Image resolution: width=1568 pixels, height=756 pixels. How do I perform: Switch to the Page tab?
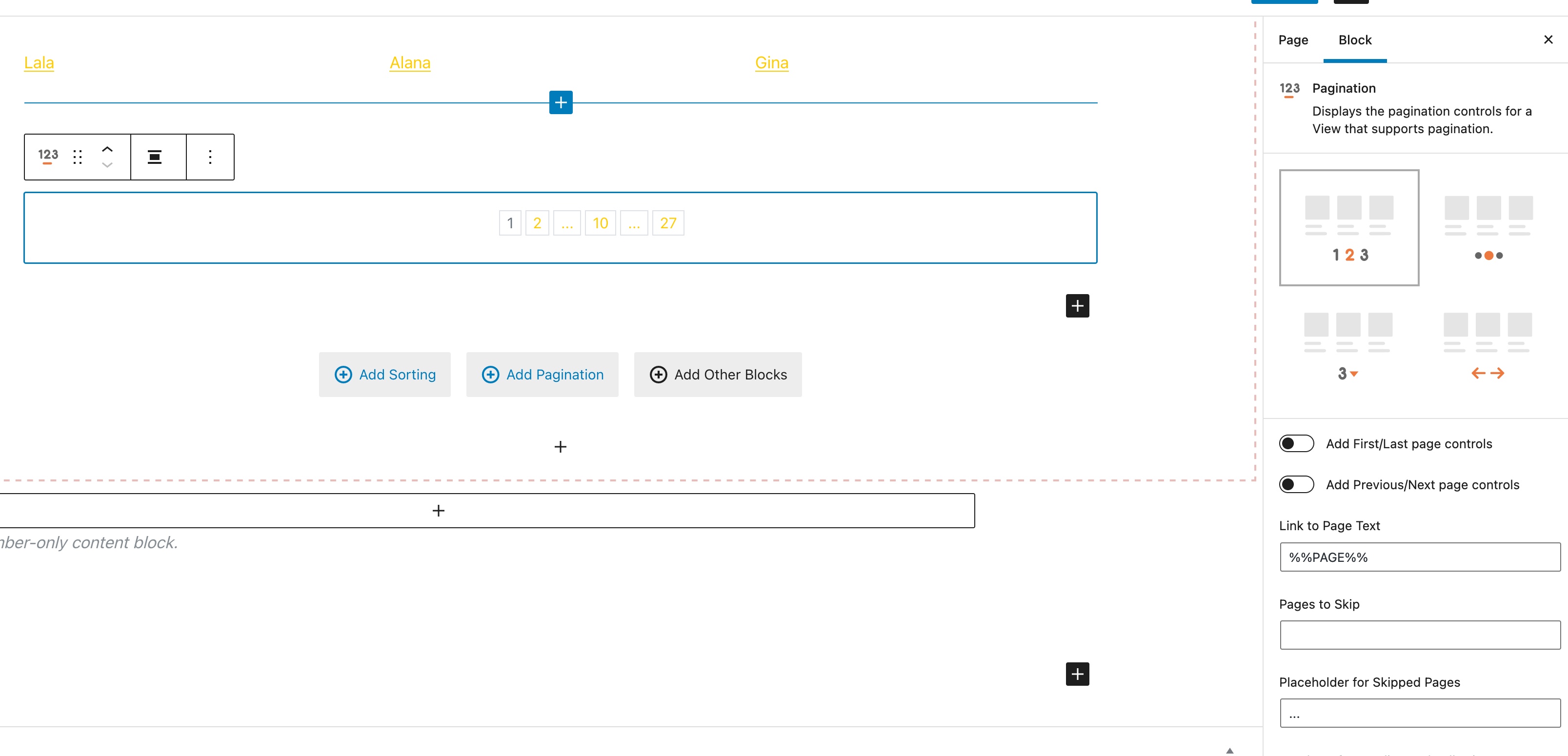point(1293,40)
